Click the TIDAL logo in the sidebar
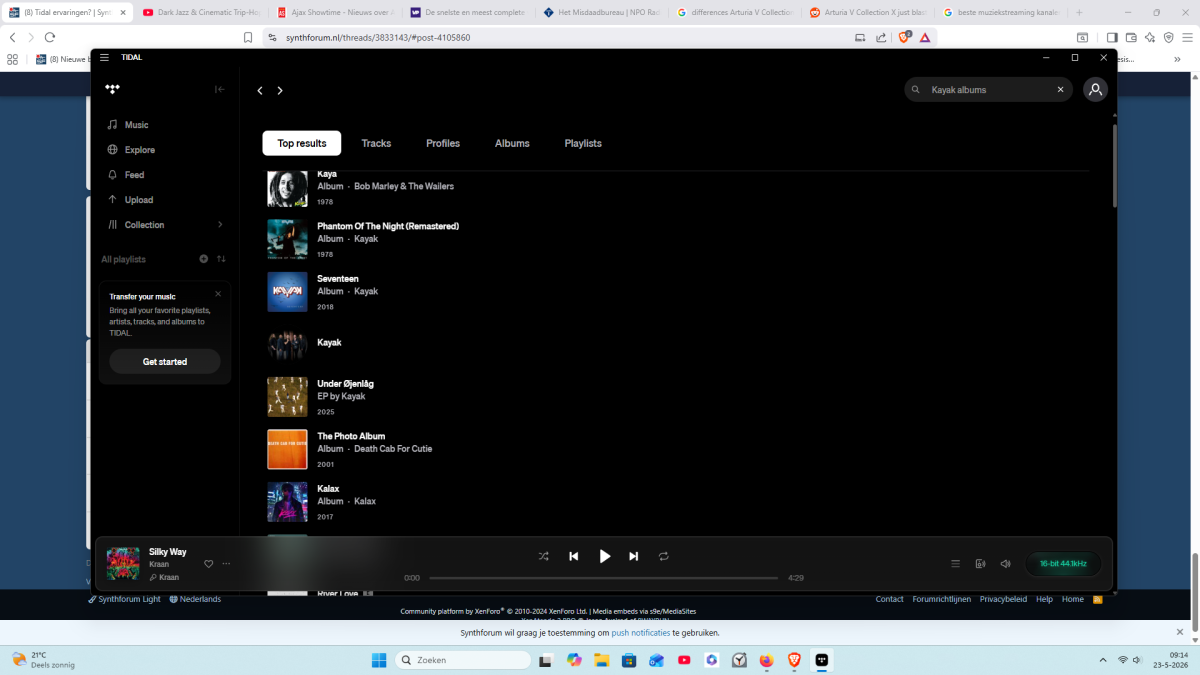1200x675 pixels. point(112,89)
